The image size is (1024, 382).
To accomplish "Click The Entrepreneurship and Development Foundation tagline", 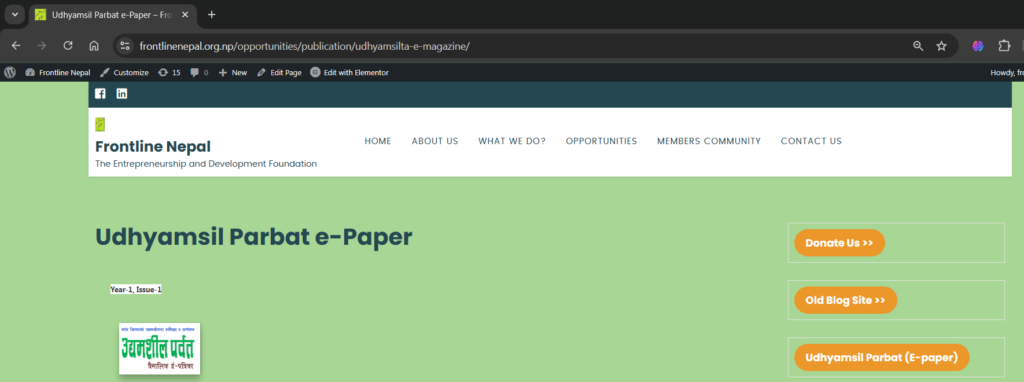I will [x=206, y=164].
